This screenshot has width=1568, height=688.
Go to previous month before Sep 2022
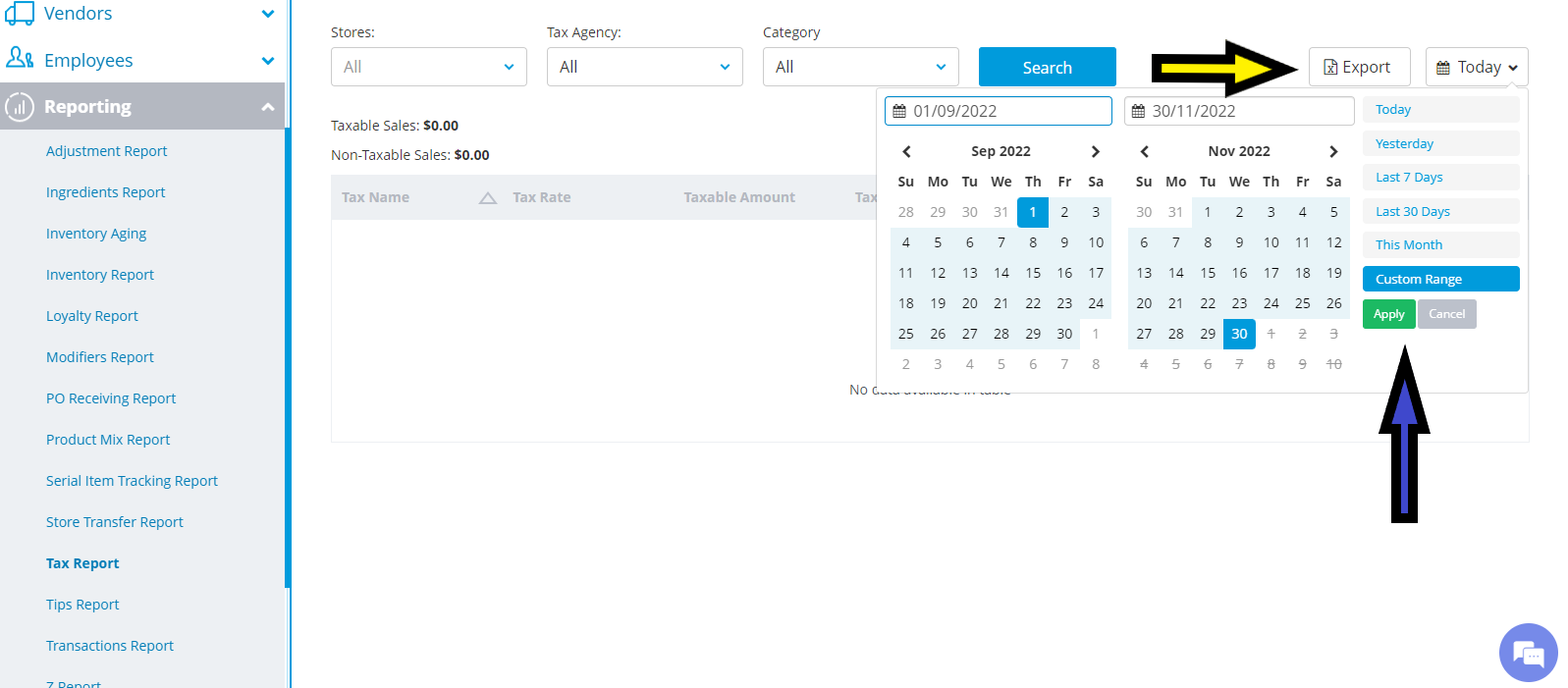[906, 151]
